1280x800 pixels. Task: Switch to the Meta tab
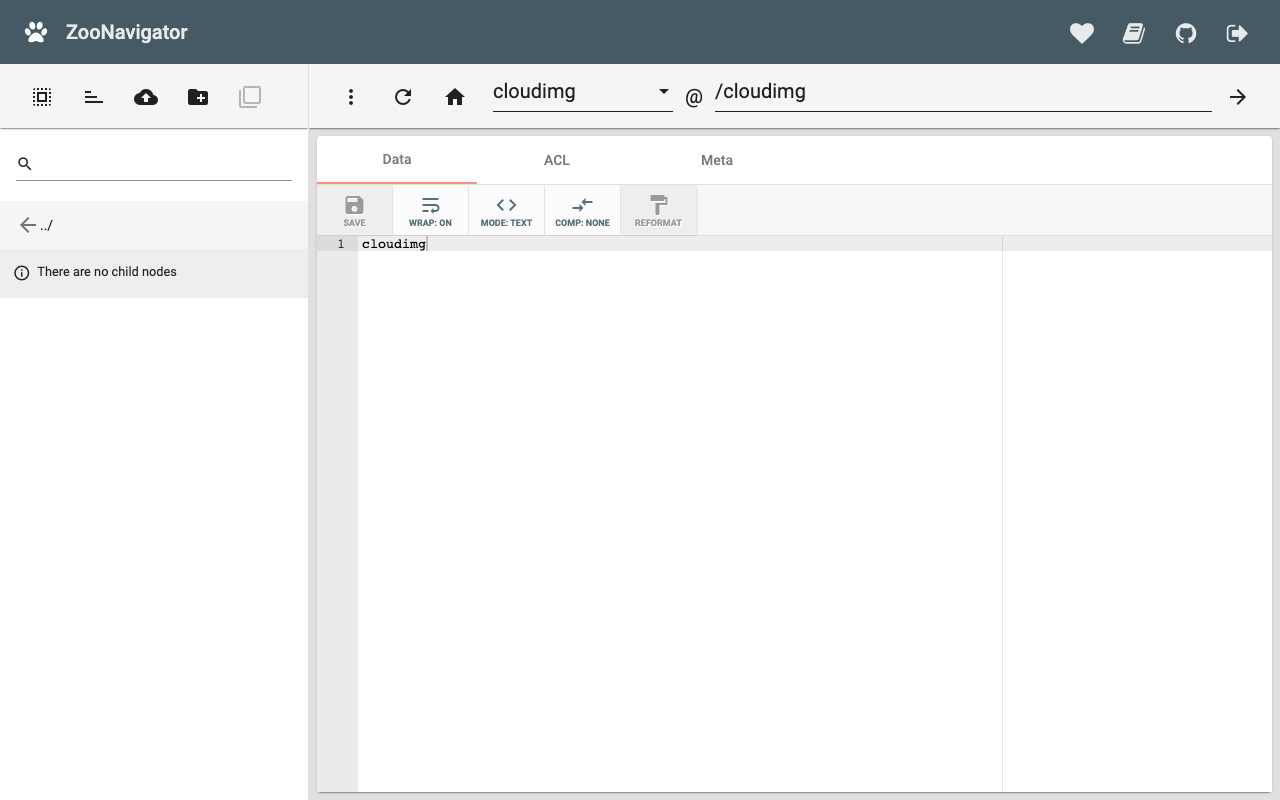click(717, 160)
